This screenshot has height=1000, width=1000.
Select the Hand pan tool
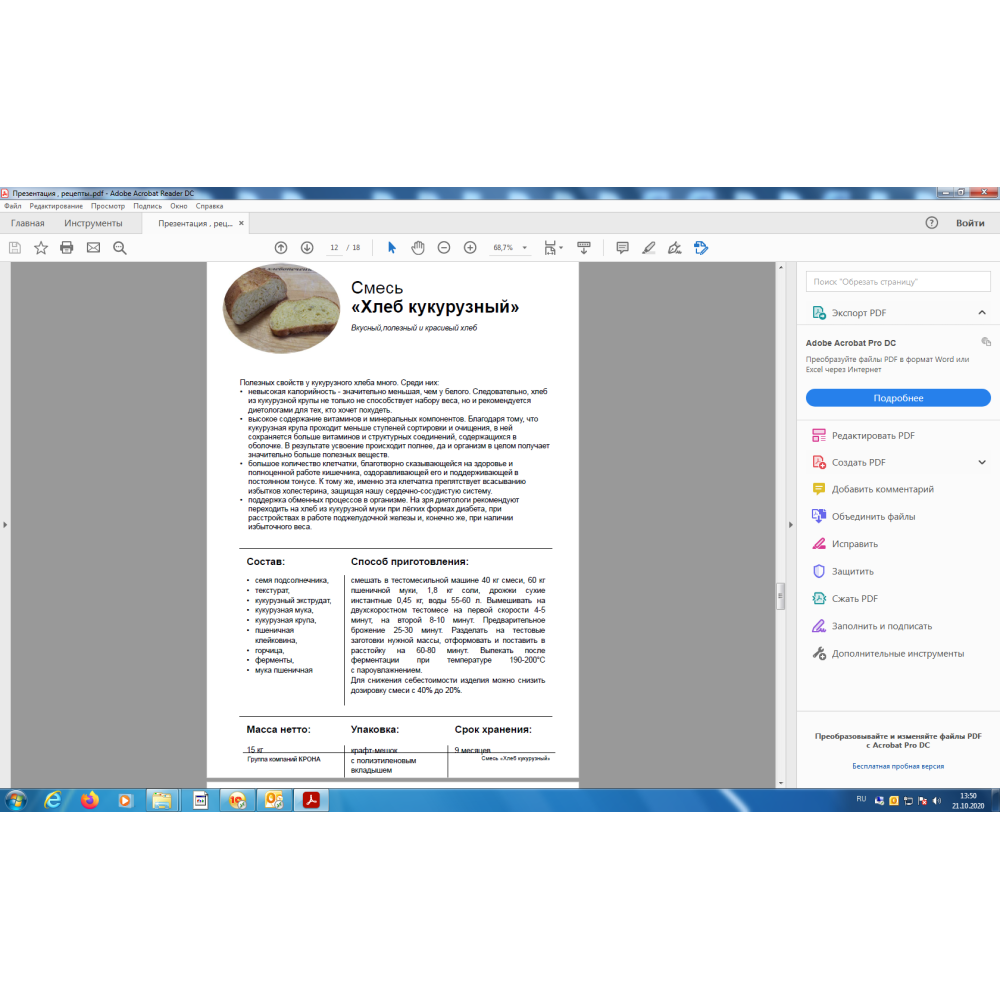tap(418, 248)
